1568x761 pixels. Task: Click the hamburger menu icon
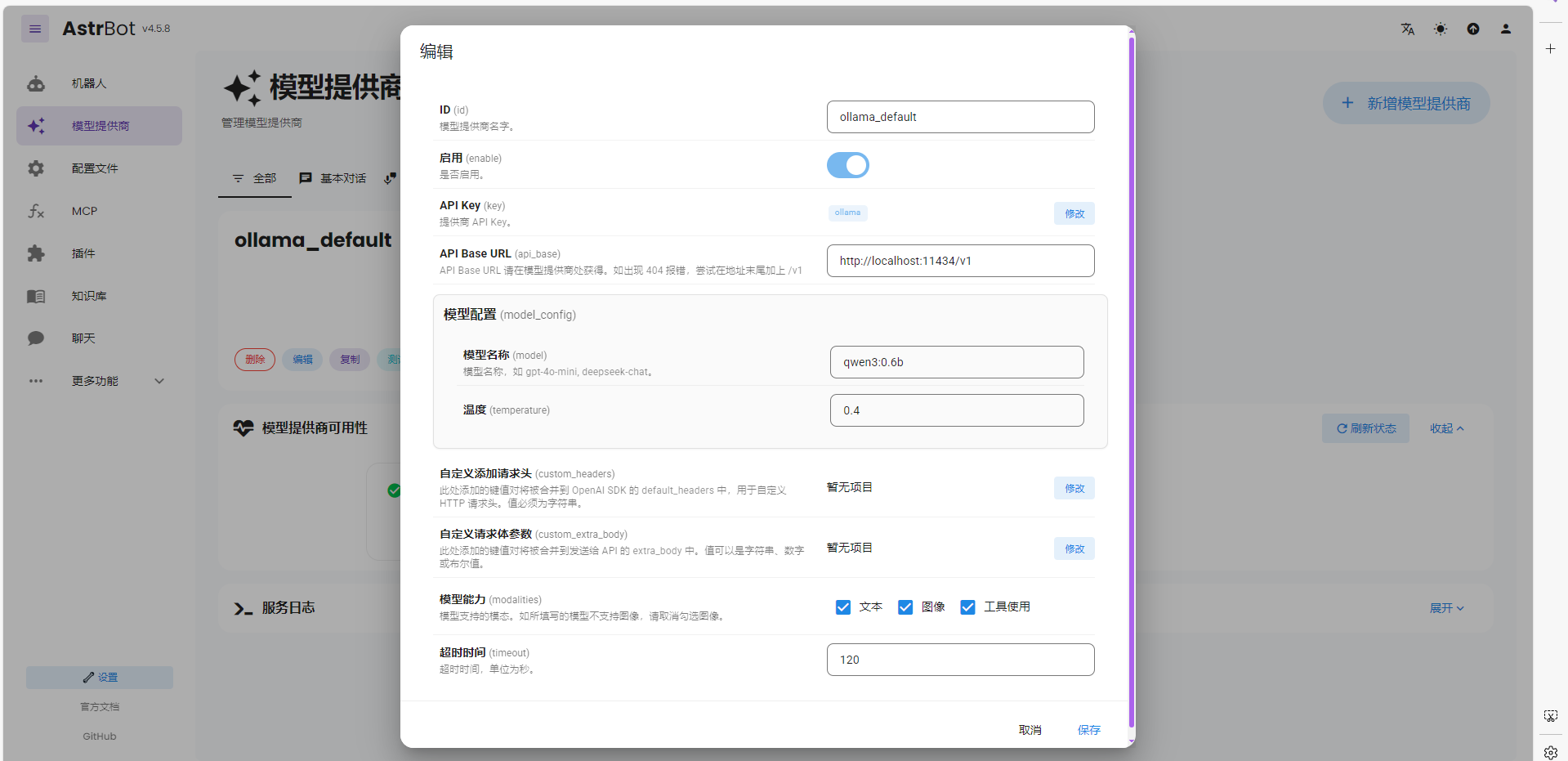pyautogui.click(x=35, y=29)
